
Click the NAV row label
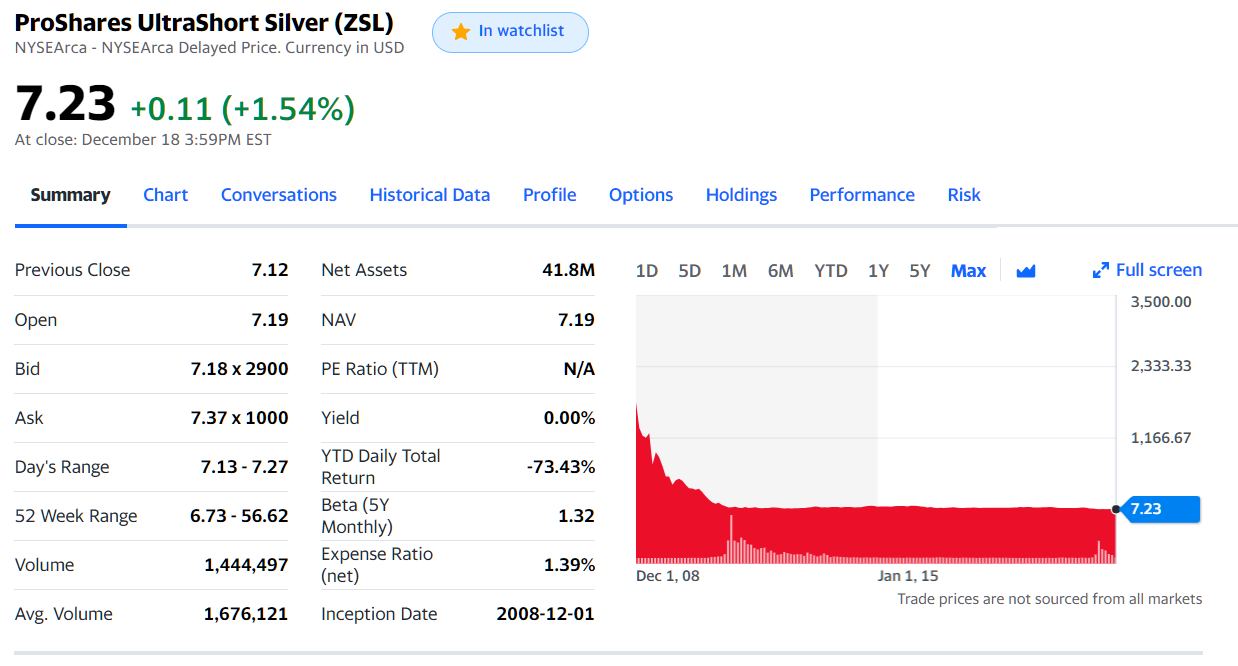[x=339, y=320]
